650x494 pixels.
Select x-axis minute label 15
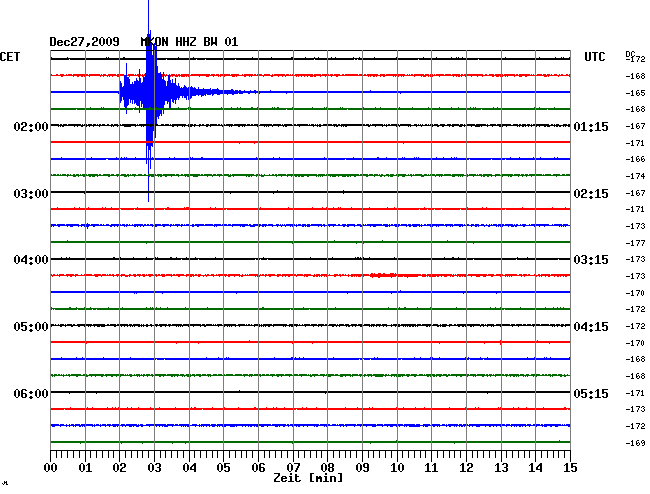pyautogui.click(x=570, y=468)
